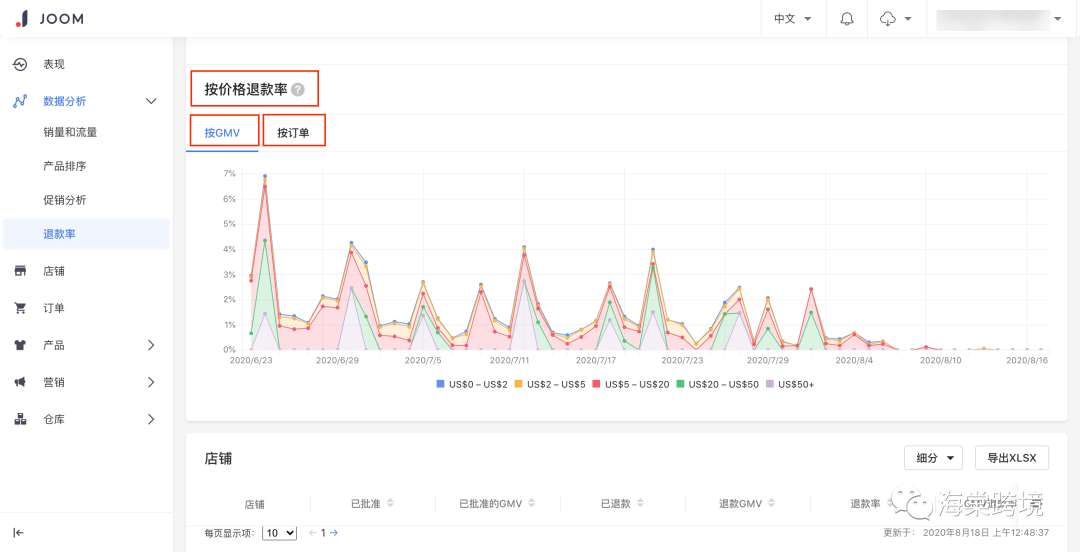
Task: Sort table by 已批准的GMV column
Action: [531, 503]
